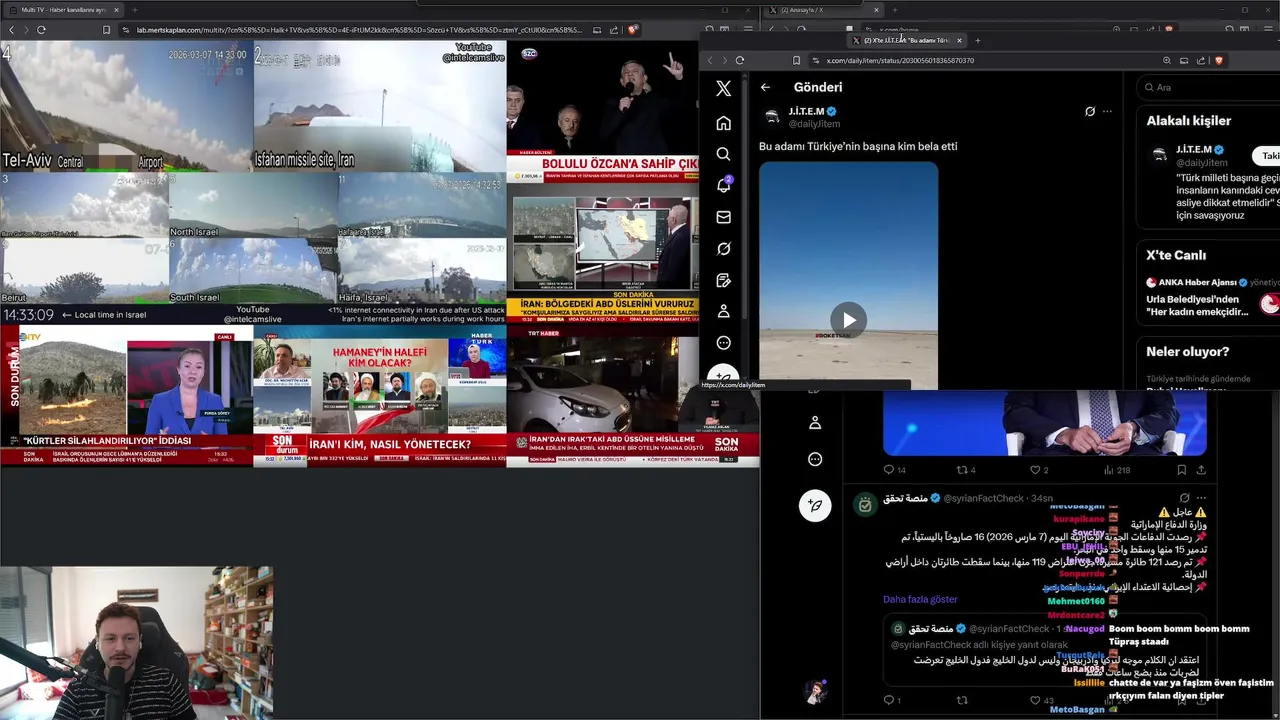Screen dimensions: 1280x720
Task: Open X Messages envelope icon
Action: 723,217
